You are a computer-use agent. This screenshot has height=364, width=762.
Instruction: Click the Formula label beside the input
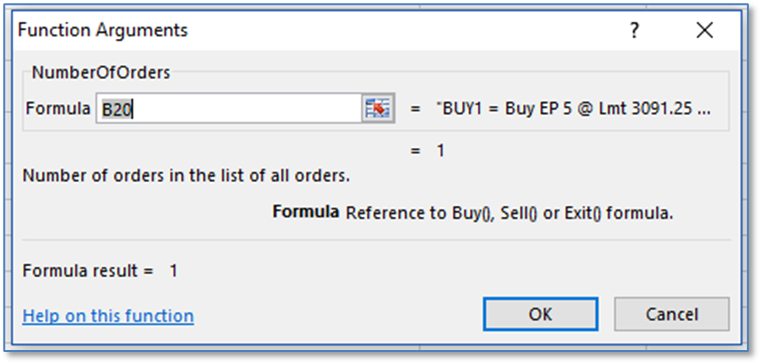click(x=58, y=109)
